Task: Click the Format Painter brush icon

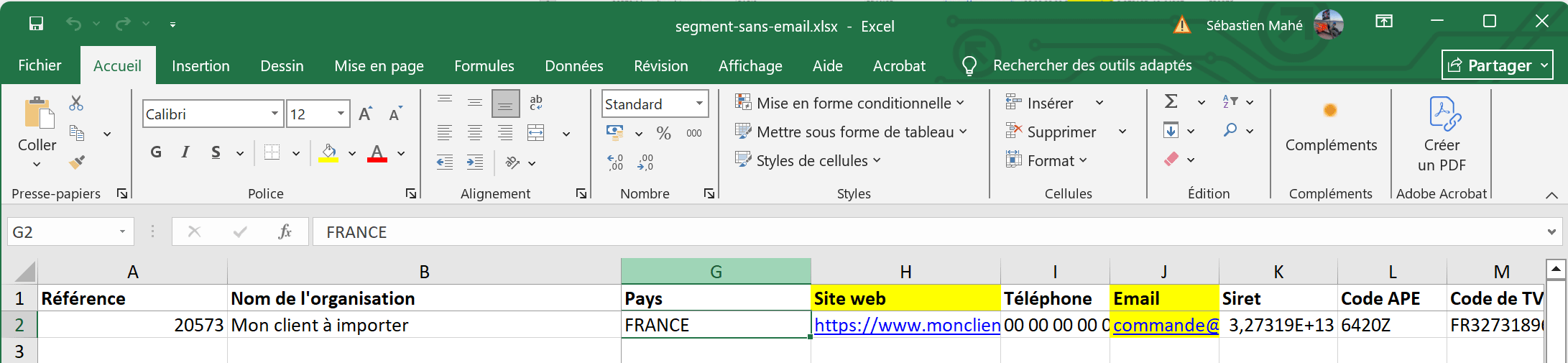Action: (76, 162)
